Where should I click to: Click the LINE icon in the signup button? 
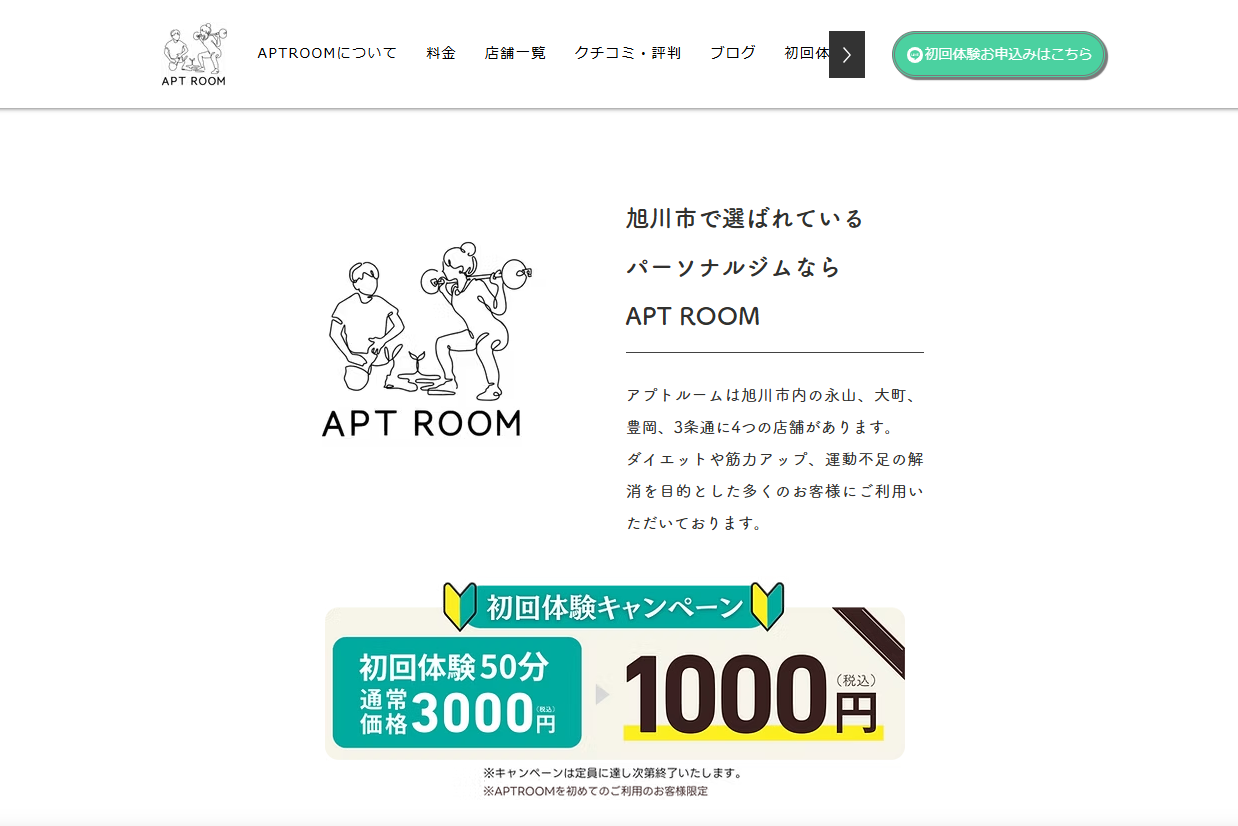point(914,55)
